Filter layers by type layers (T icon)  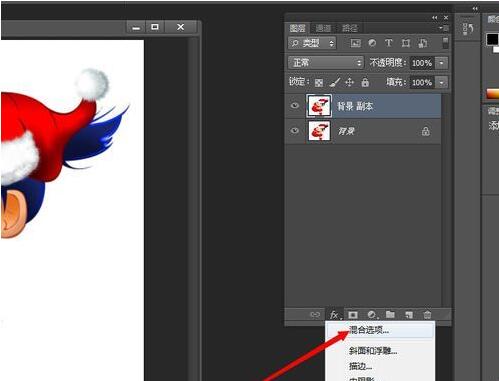(388, 43)
